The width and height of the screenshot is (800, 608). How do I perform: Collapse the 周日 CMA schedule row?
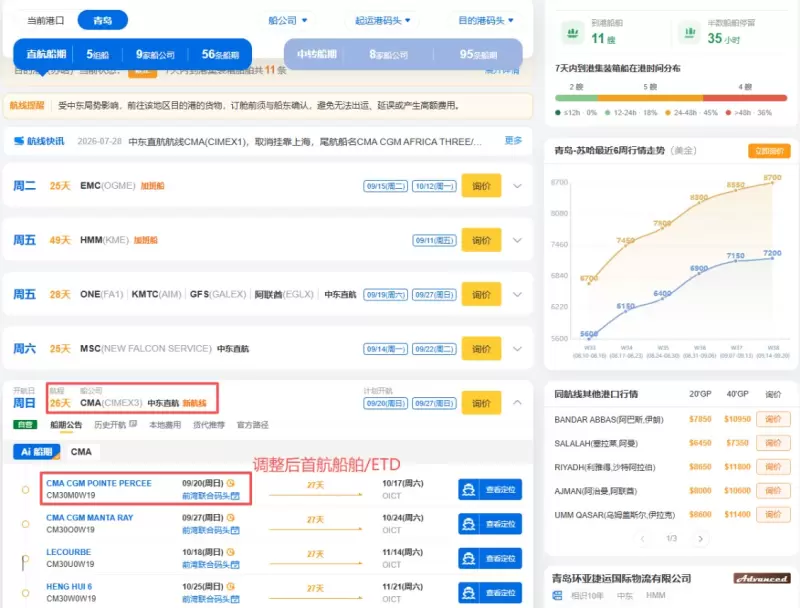pyautogui.click(x=517, y=403)
